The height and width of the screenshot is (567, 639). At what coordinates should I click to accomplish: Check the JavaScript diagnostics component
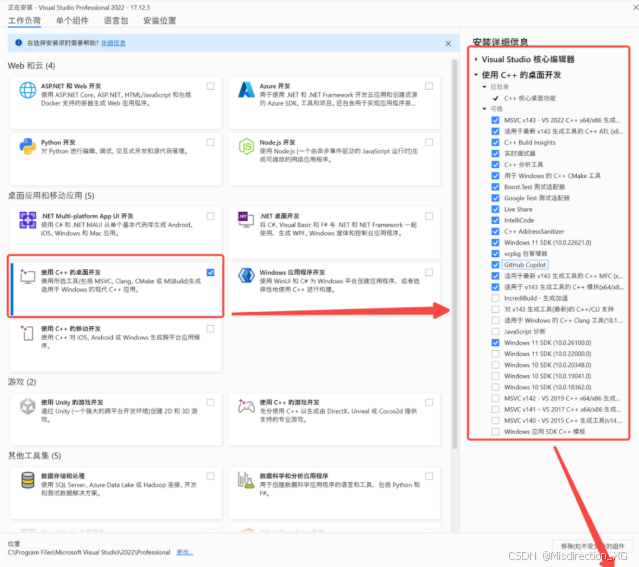pos(495,331)
